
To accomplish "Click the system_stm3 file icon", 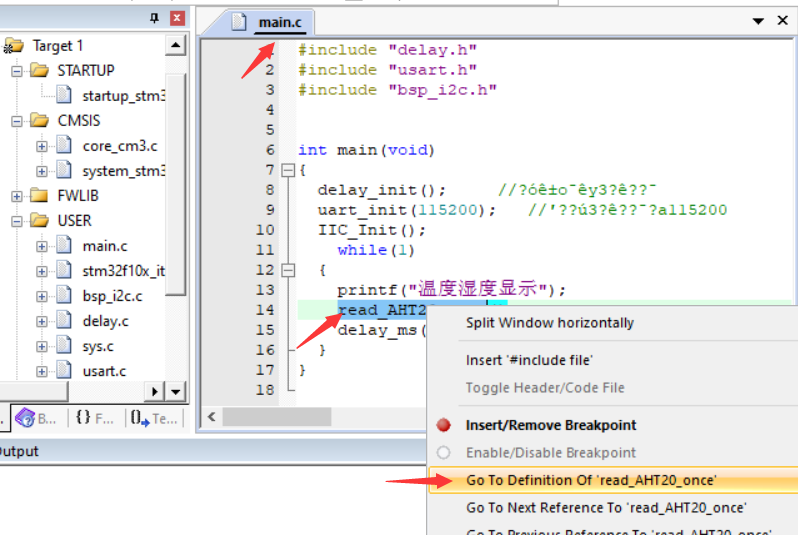I will click(x=64, y=170).
